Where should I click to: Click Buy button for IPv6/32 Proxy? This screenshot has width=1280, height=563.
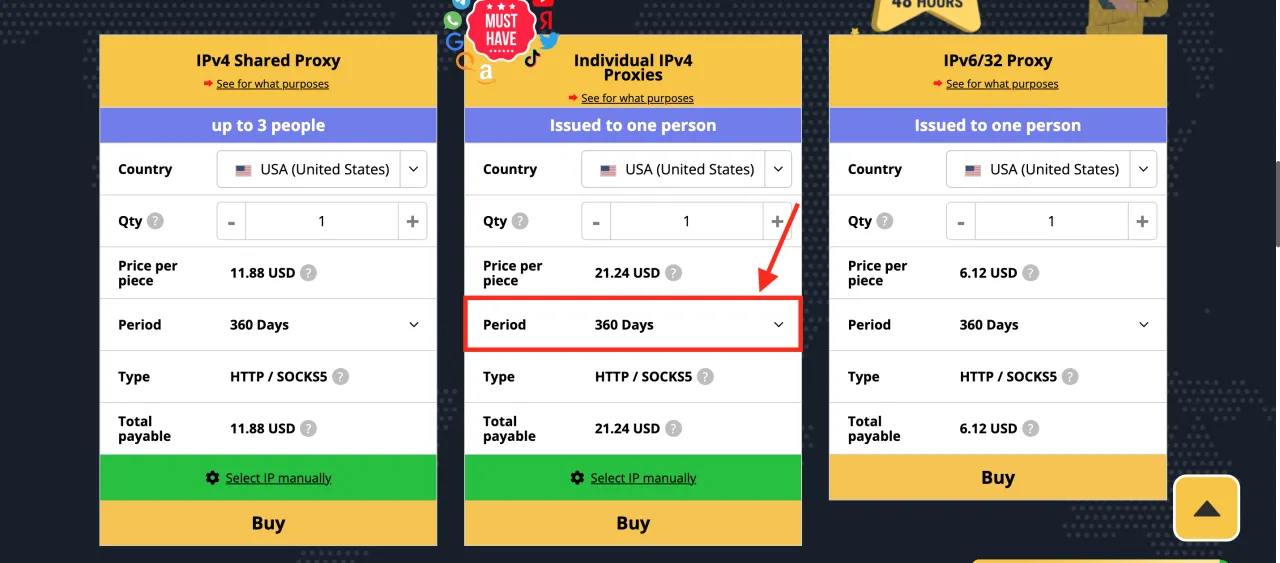[x=998, y=477]
